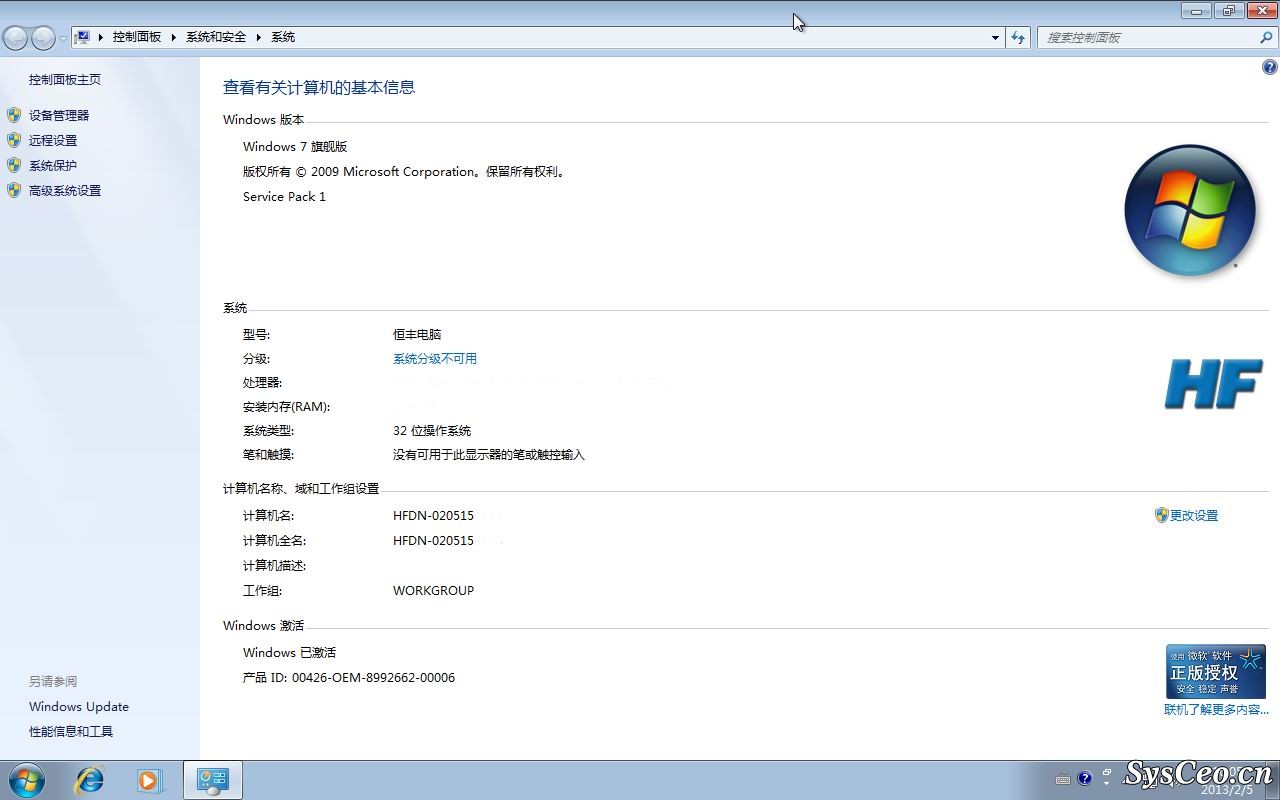Click the address bar Refresh button
Image resolution: width=1280 pixels, height=800 pixels.
pyautogui.click(x=1018, y=38)
